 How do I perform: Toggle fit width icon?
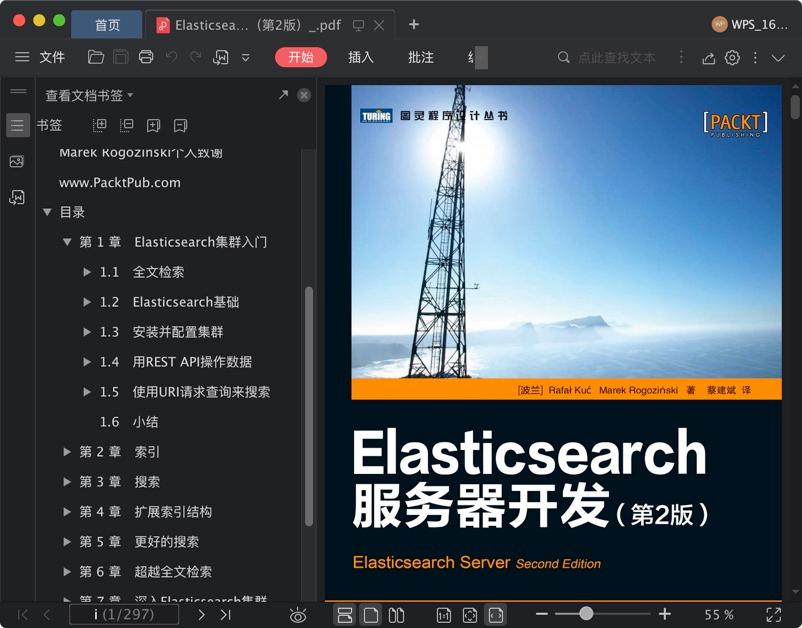pos(496,615)
